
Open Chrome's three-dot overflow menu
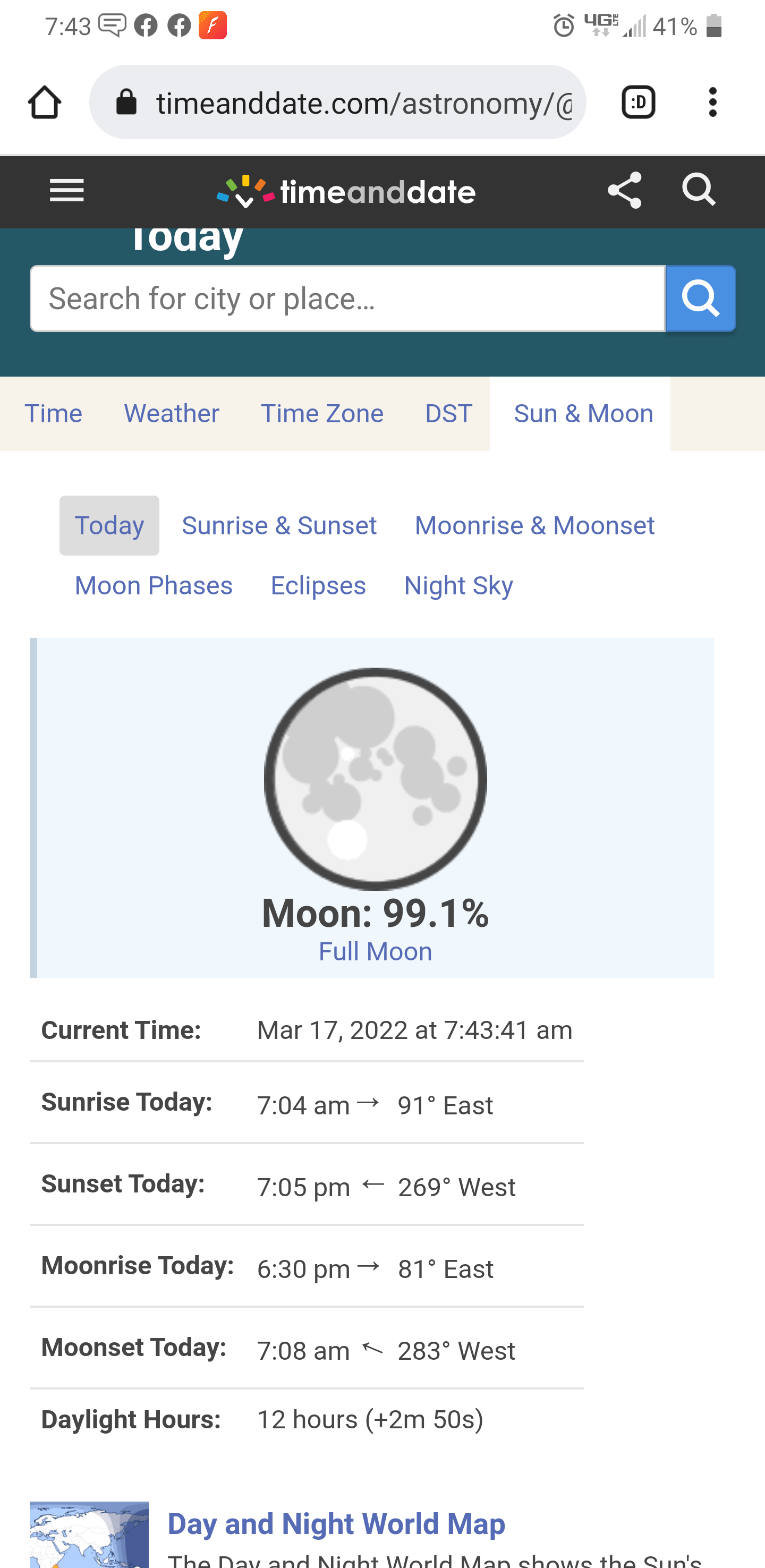point(712,103)
